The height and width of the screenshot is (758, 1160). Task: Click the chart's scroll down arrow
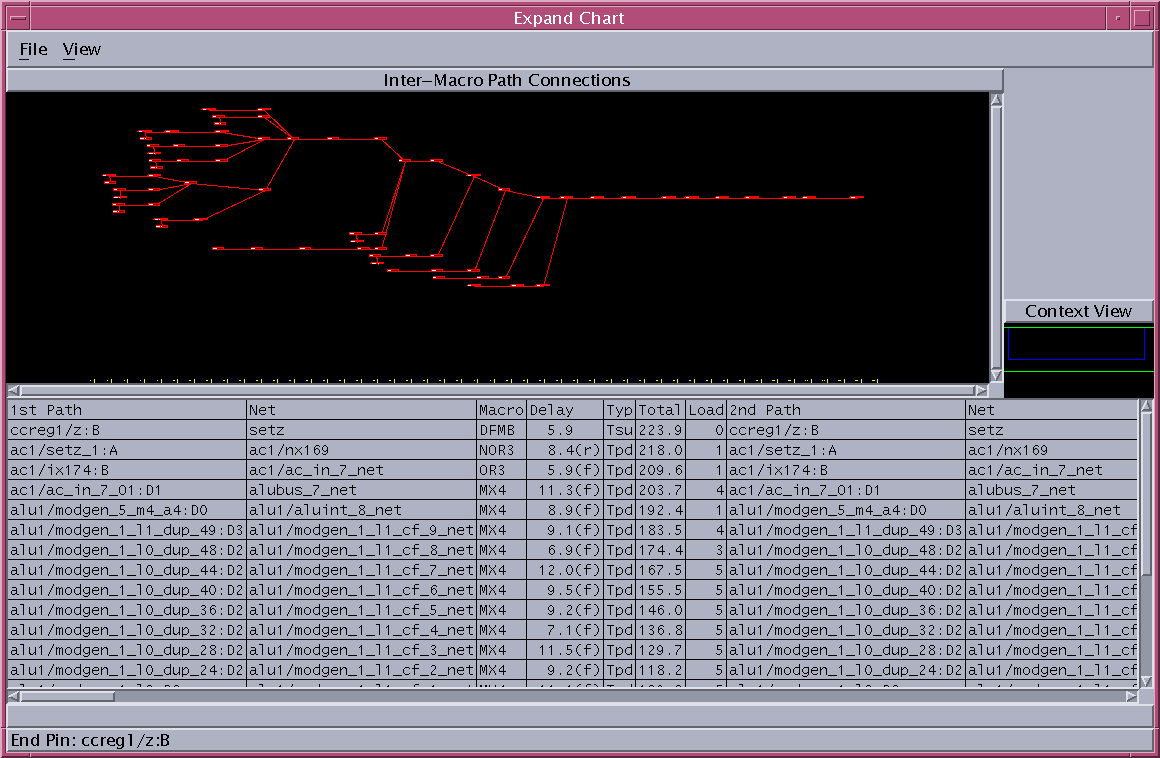coord(995,375)
